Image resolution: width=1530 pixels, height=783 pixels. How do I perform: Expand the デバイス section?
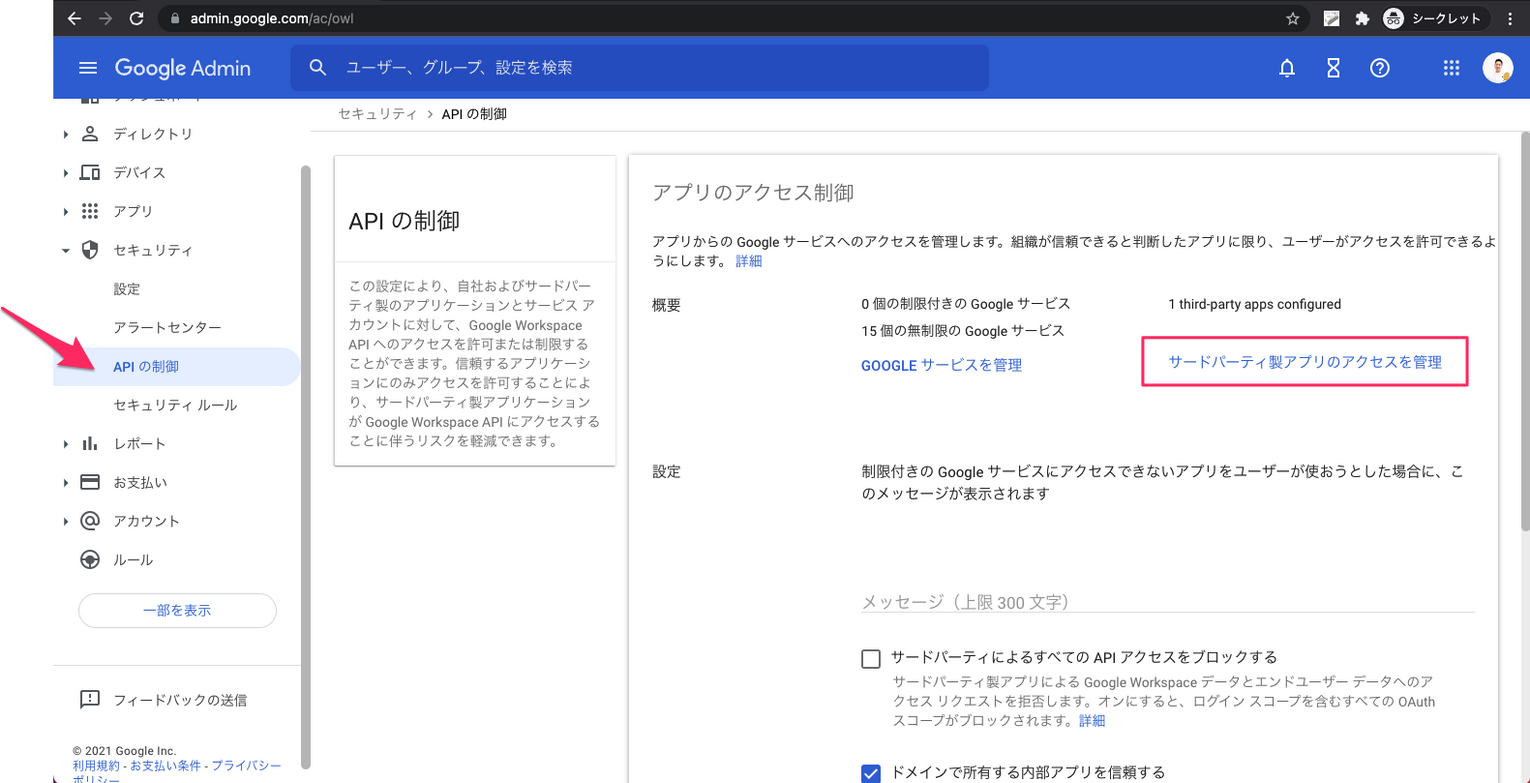[x=66, y=173]
